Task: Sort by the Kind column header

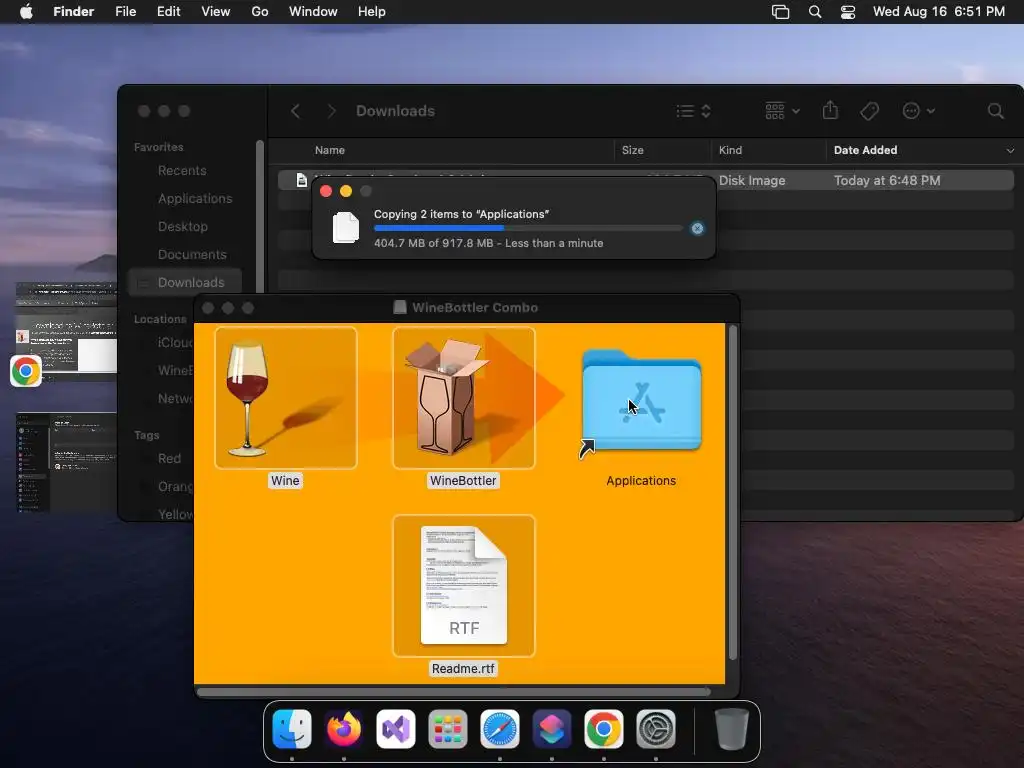Action: click(x=730, y=150)
